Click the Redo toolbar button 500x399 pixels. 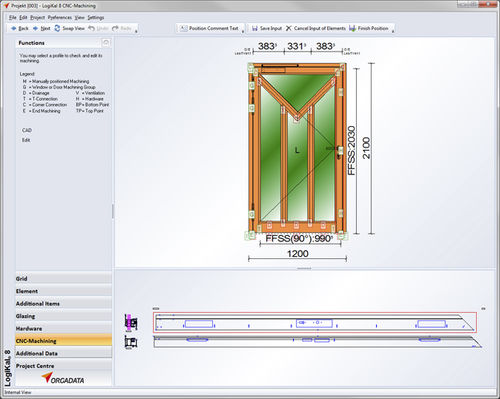click(122, 29)
